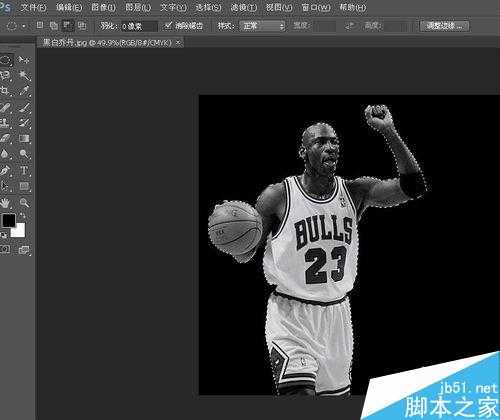Open the 文字(Y) menu
Viewport: 500px width, 420px height.
173,7
